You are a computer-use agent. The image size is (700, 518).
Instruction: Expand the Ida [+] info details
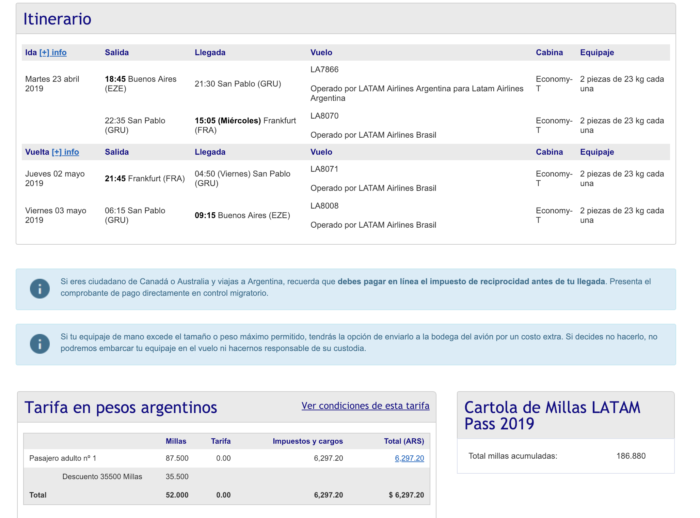click(52, 52)
